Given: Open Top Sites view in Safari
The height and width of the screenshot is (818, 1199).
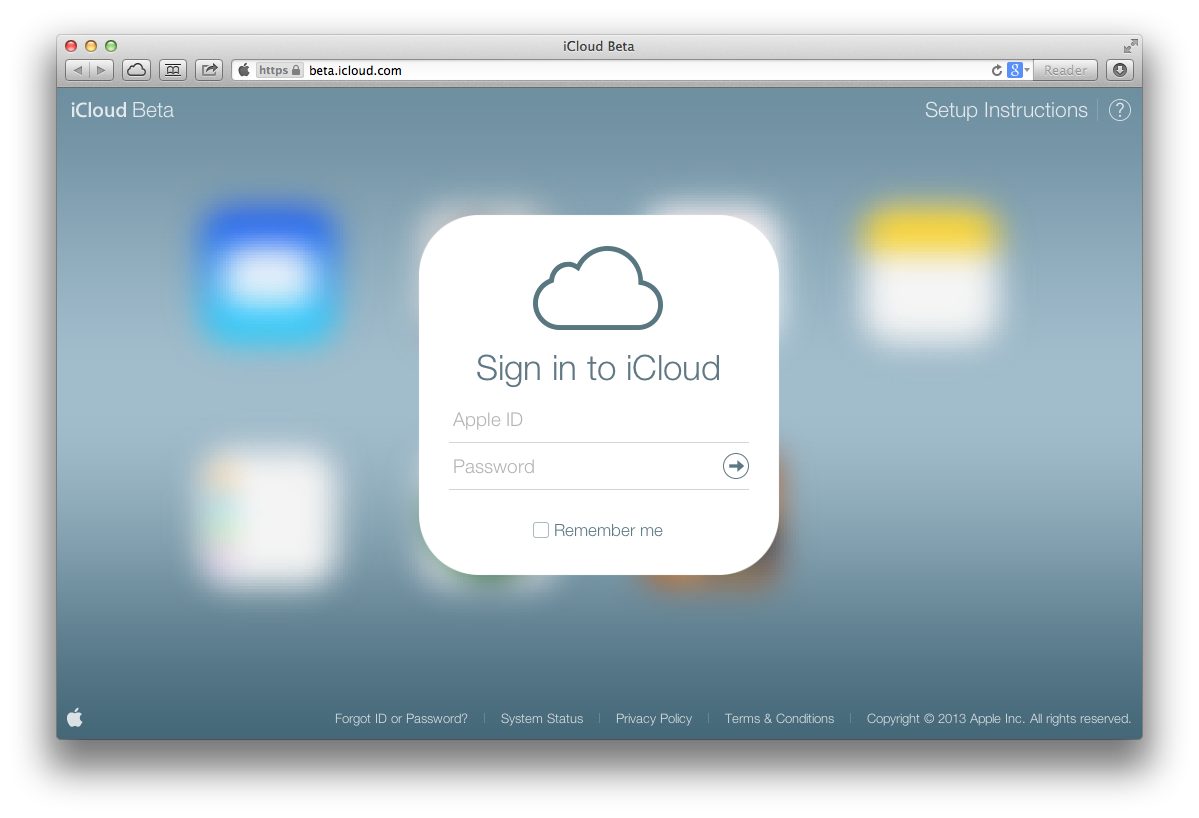Looking at the screenshot, I should 172,70.
